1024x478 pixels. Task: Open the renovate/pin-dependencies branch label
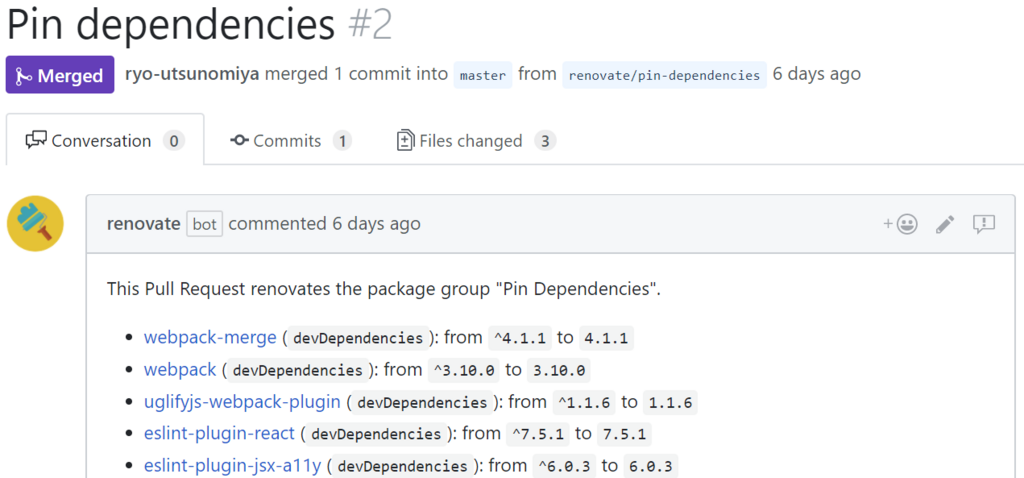tap(664, 75)
